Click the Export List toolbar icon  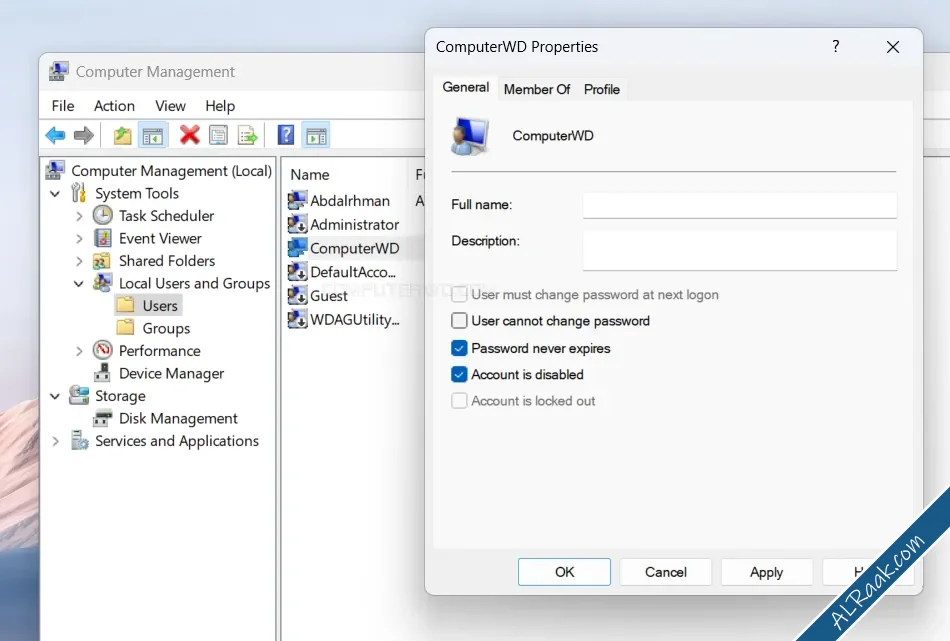coord(248,135)
